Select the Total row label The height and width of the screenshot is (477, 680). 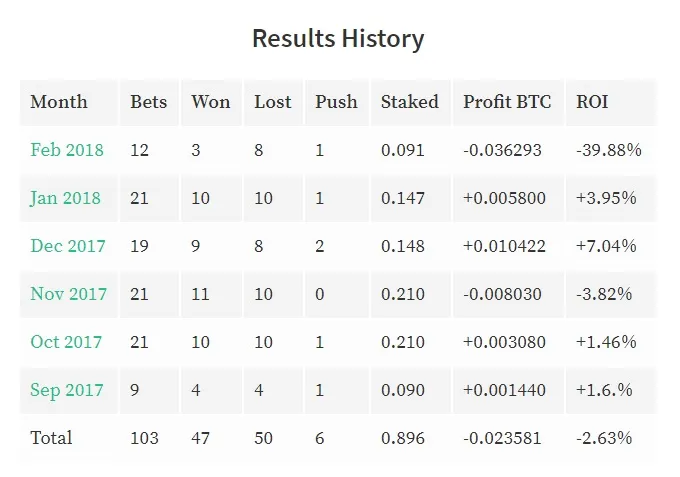click(x=51, y=438)
